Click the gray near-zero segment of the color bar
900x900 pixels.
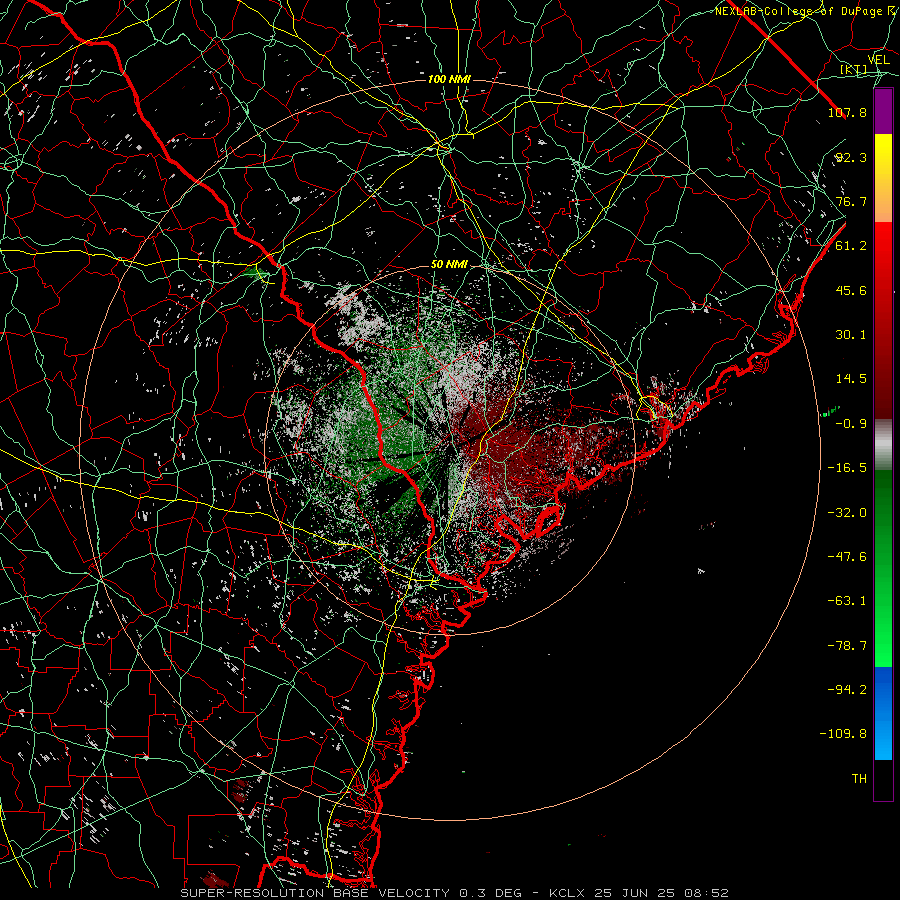coord(883,445)
